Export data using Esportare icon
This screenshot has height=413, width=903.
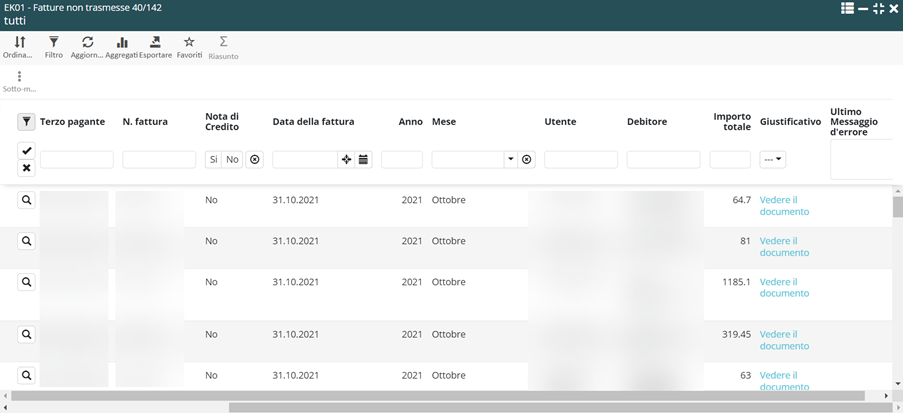pyautogui.click(x=155, y=43)
